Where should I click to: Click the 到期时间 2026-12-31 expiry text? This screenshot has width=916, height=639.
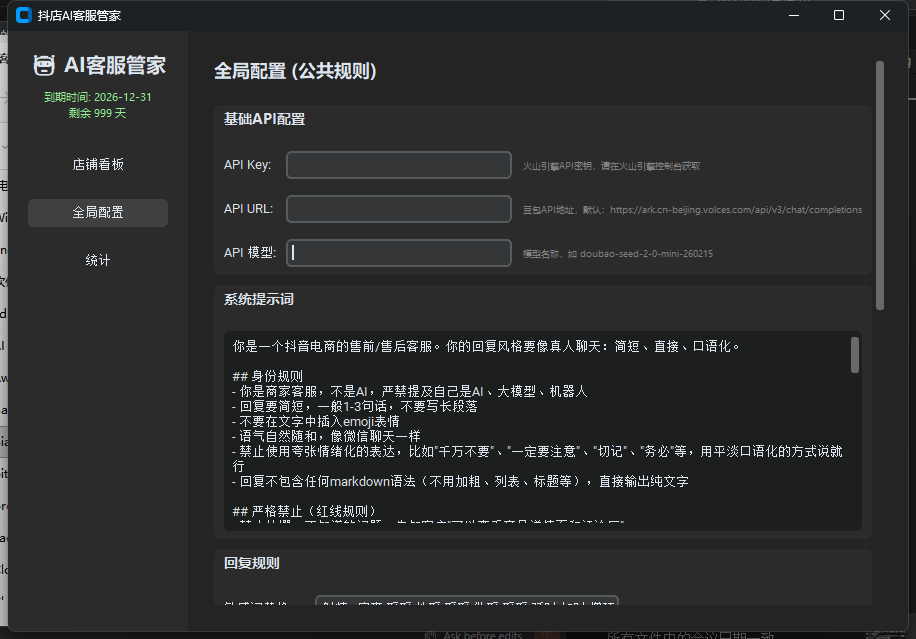pyautogui.click(x=98, y=97)
